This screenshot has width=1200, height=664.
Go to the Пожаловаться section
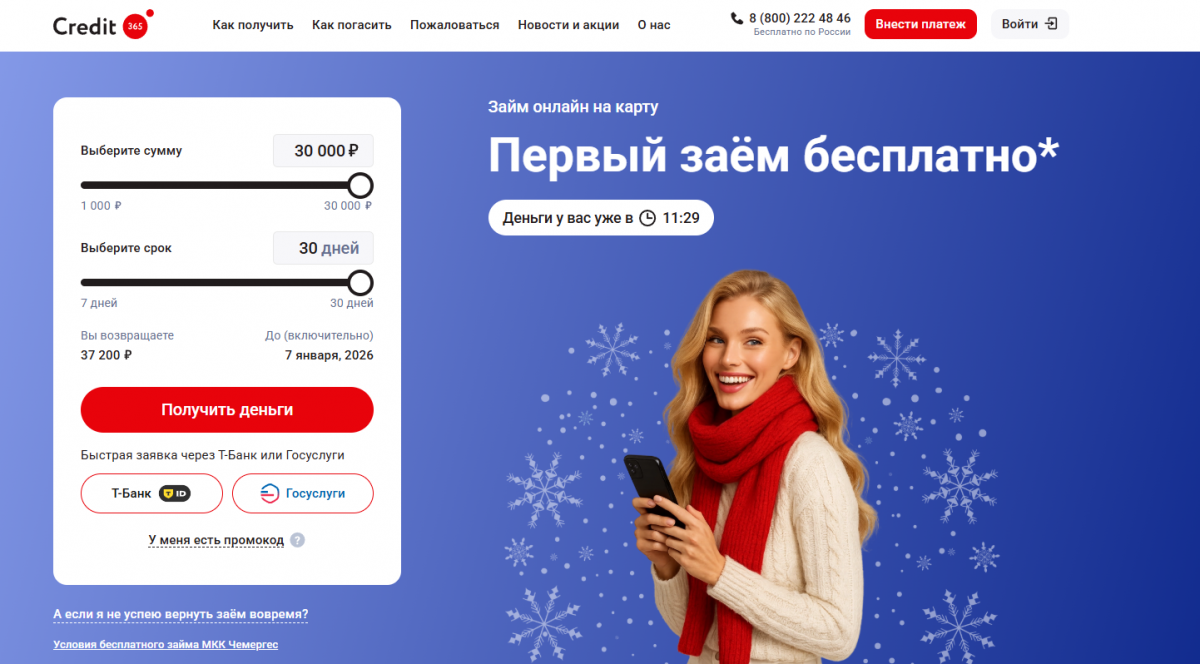tap(455, 25)
